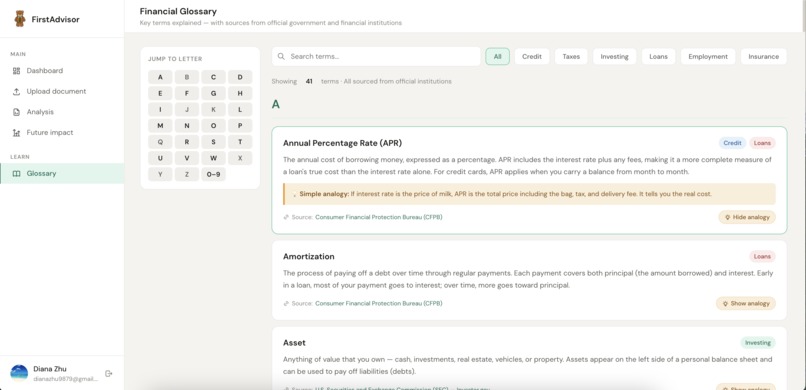
Task: Click Loans tag on Amortization card
Action: pyautogui.click(x=762, y=256)
